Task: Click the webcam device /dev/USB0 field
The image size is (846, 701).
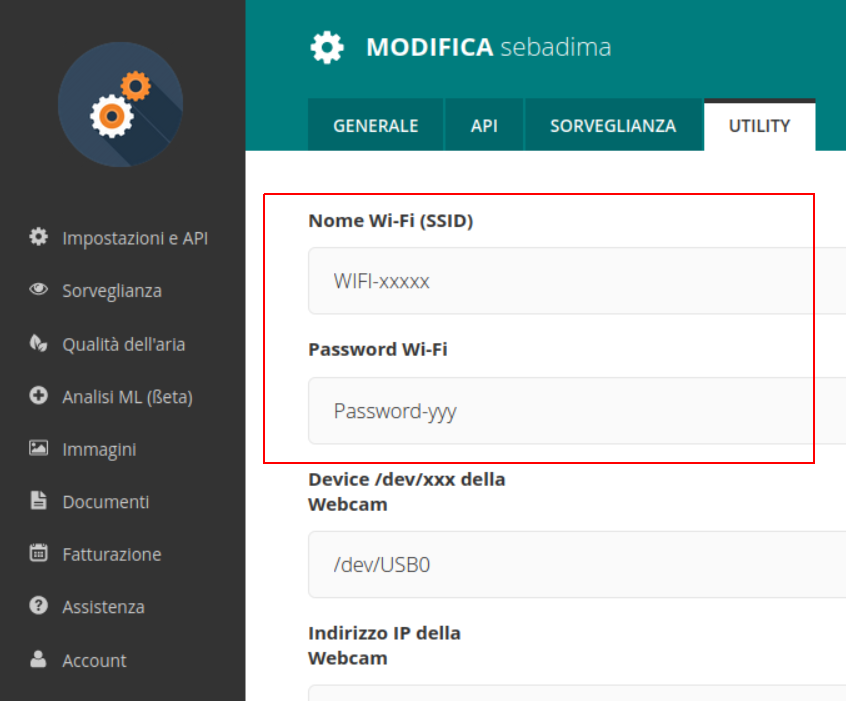Action: (577, 564)
